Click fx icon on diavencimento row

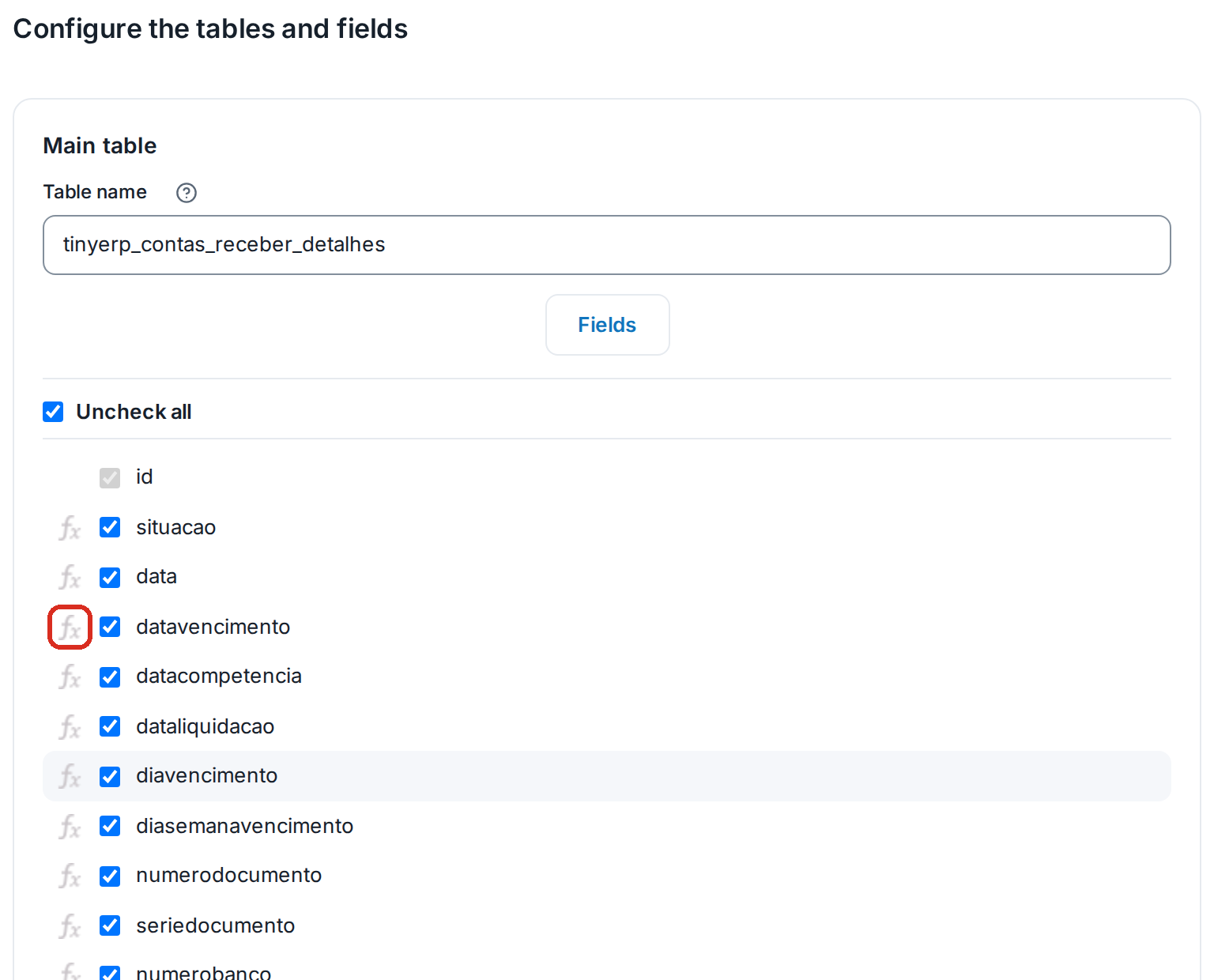click(x=70, y=776)
